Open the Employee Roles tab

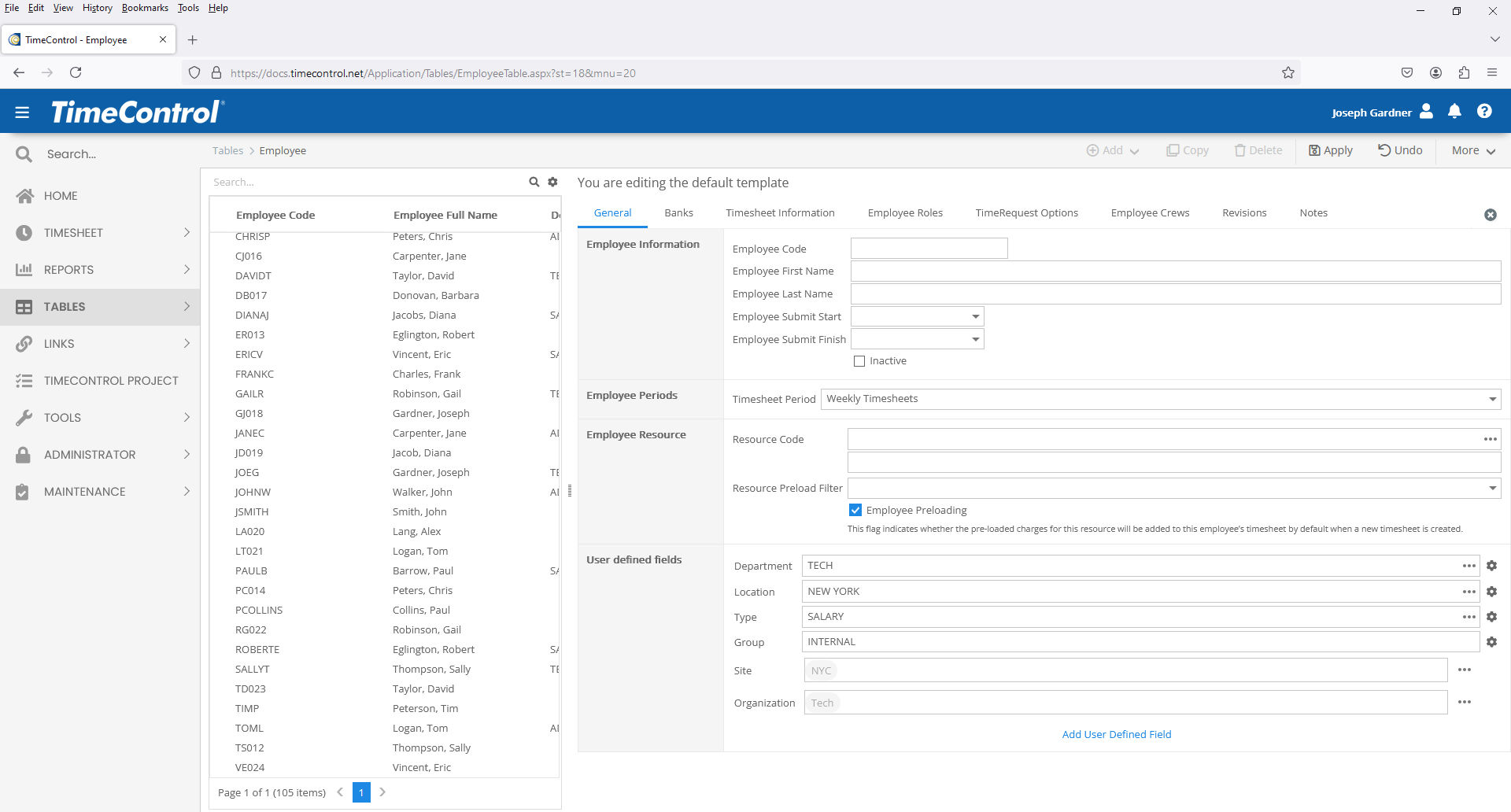(x=904, y=213)
